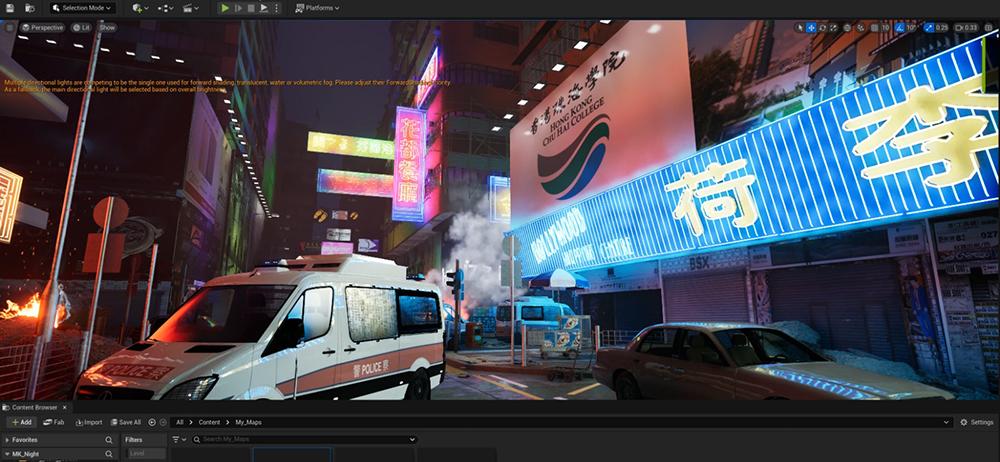Activate the Select objects arrow tool

[800, 27]
